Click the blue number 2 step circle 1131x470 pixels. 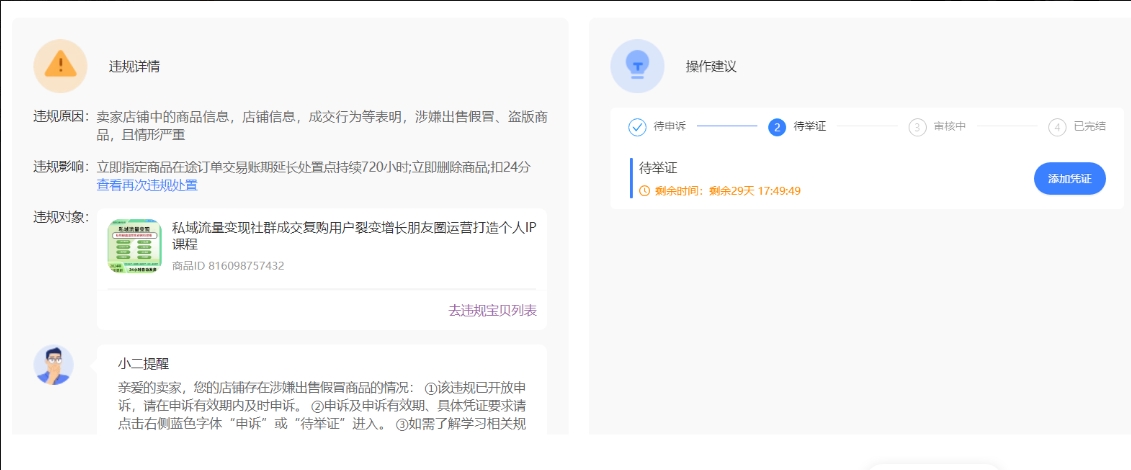(x=777, y=127)
